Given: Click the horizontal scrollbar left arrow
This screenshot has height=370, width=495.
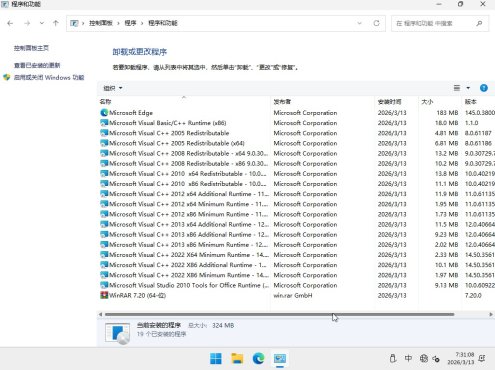Looking at the screenshot, I should click(101, 314).
